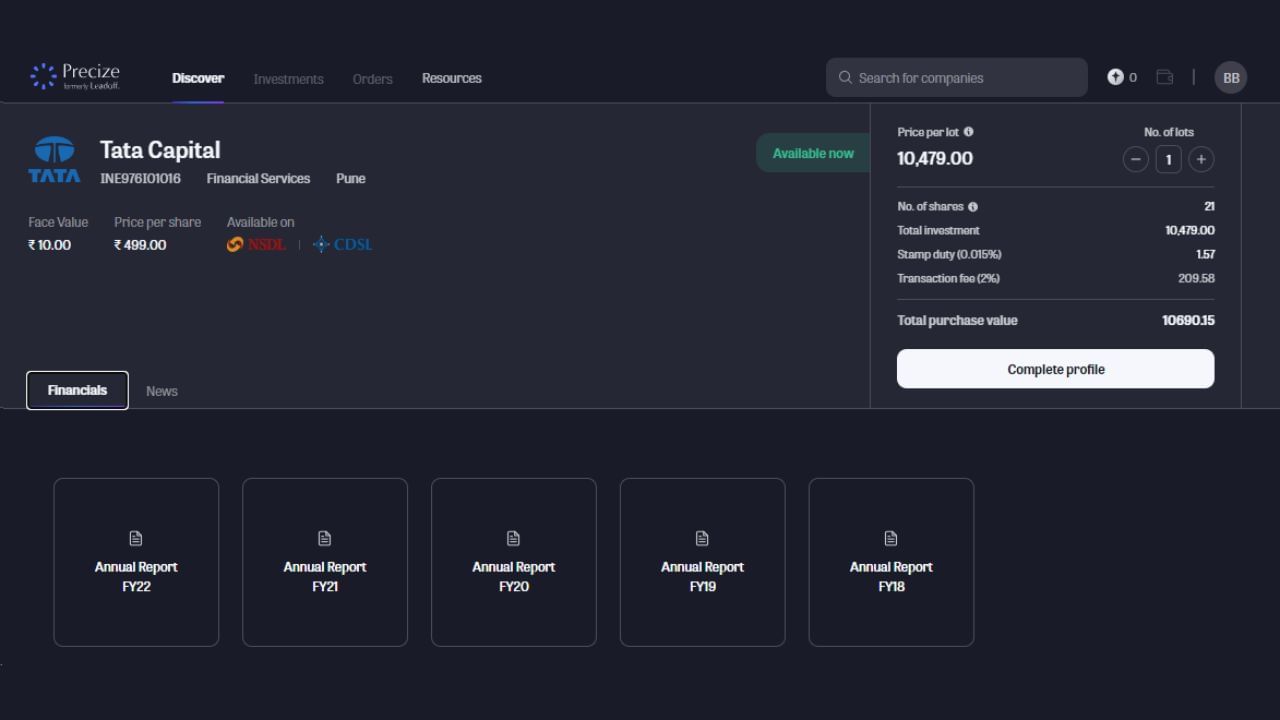Click the FY21 document icon
The image size is (1280, 720).
324,538
